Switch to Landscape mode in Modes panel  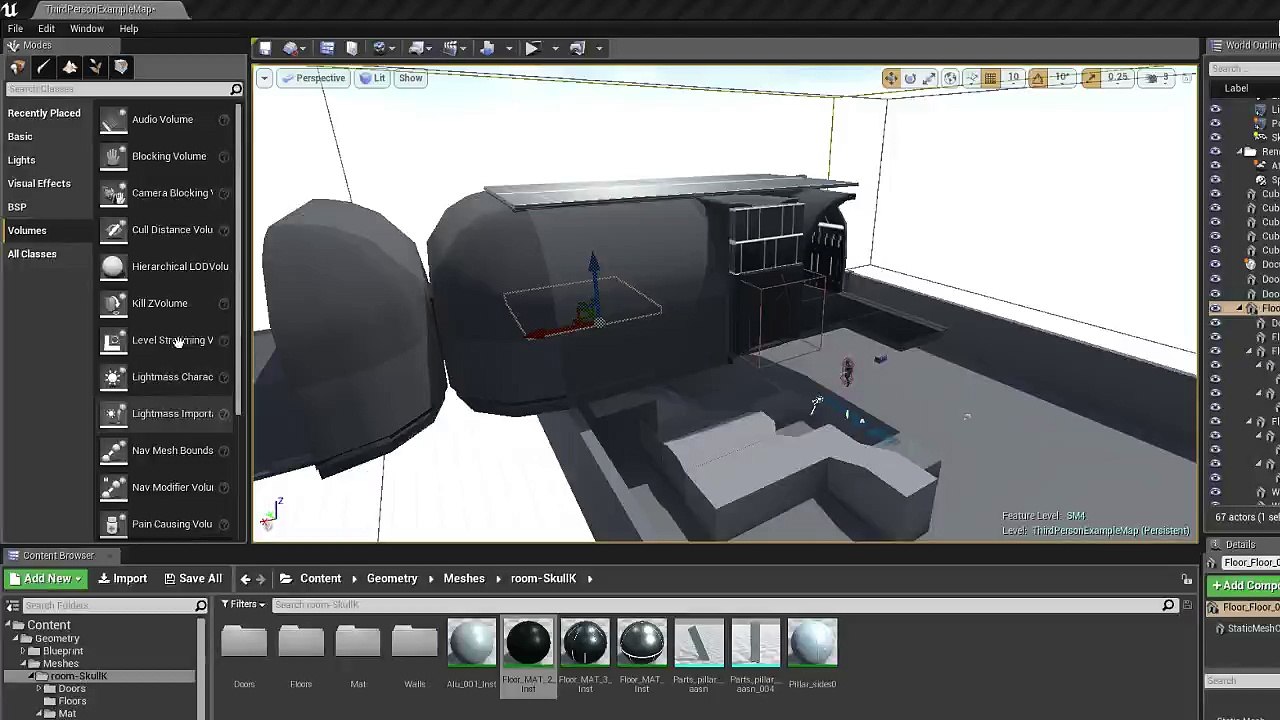coord(69,67)
